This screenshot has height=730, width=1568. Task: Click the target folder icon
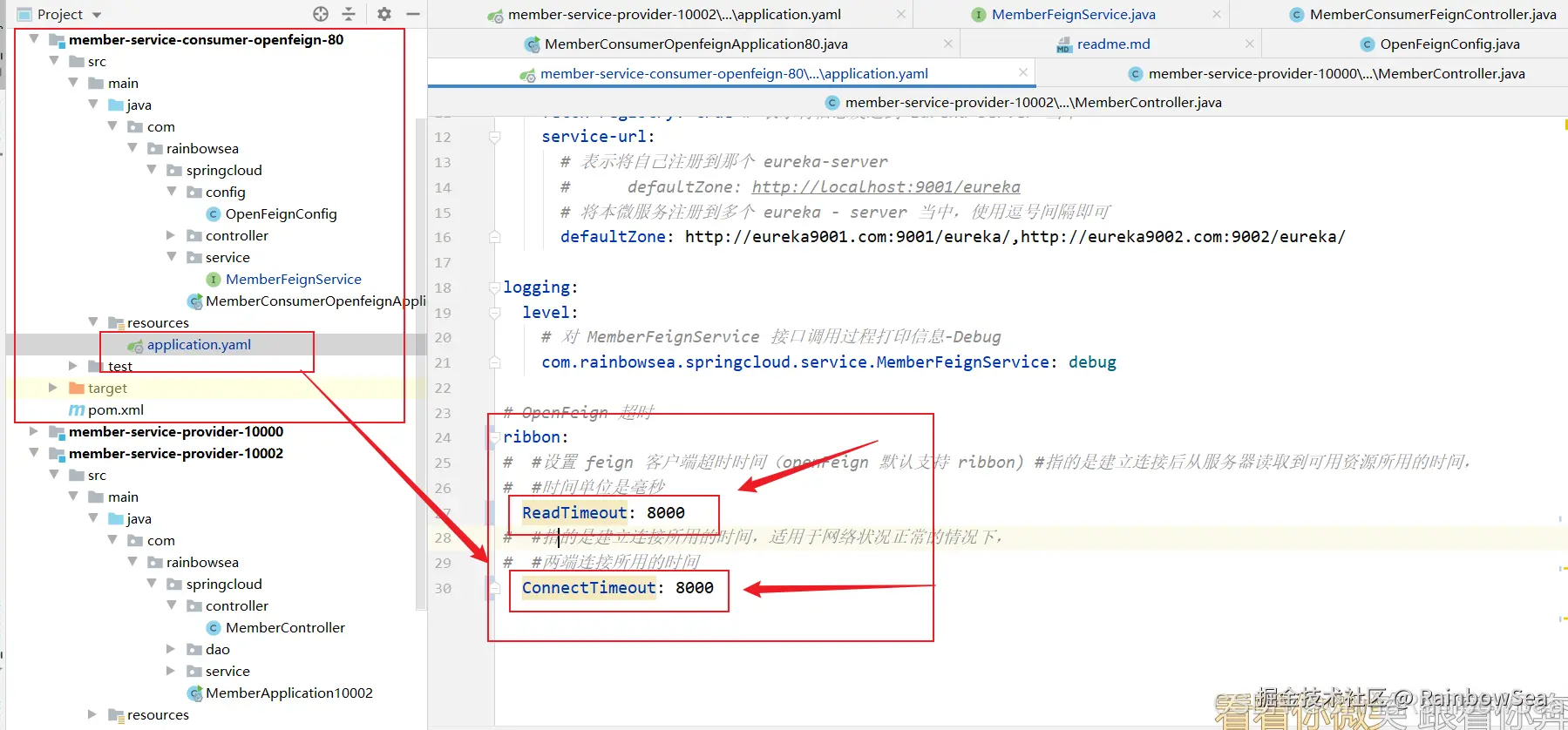click(77, 388)
